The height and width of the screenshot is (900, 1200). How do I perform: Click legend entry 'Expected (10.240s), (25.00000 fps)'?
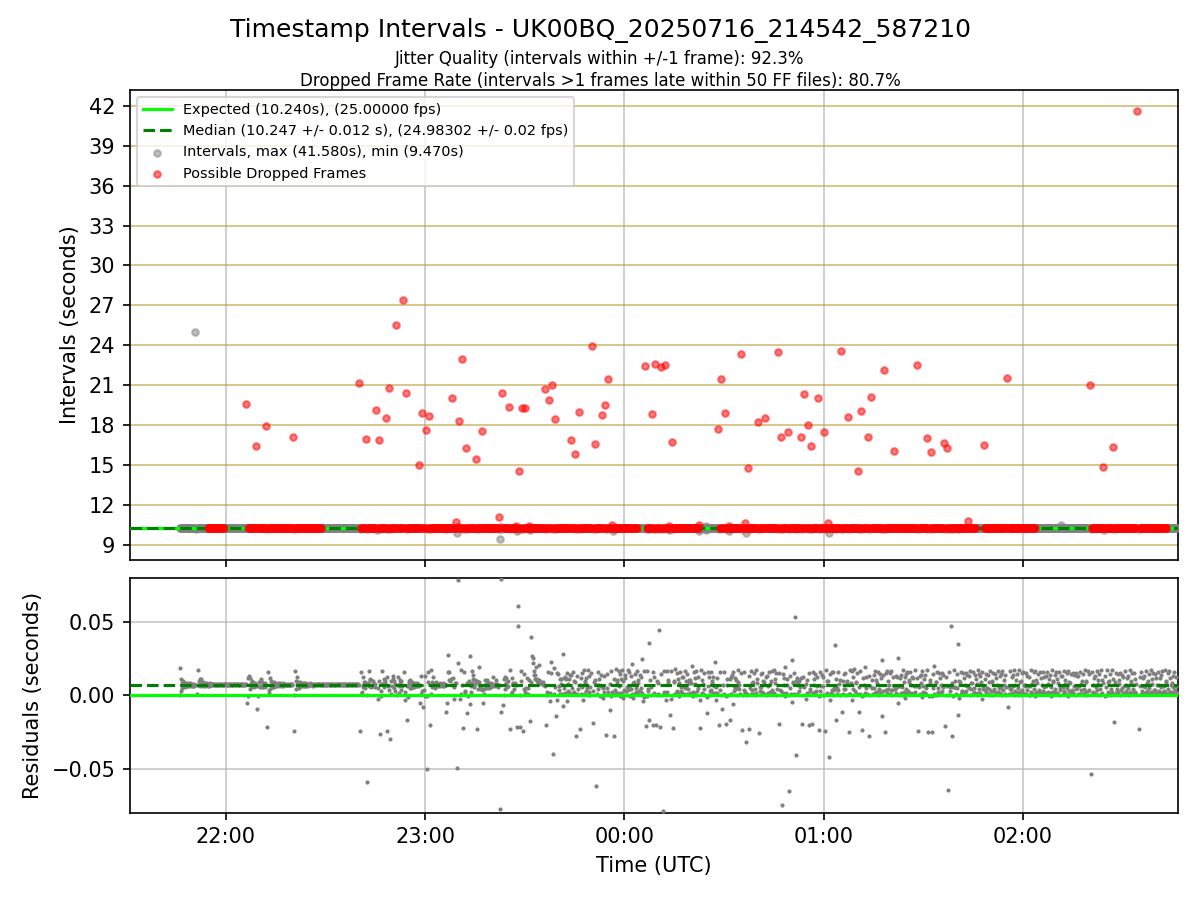[x=311, y=109]
